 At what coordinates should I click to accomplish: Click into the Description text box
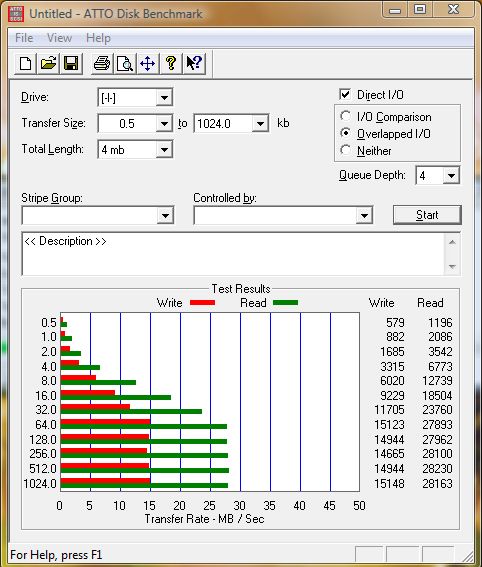coord(234,254)
